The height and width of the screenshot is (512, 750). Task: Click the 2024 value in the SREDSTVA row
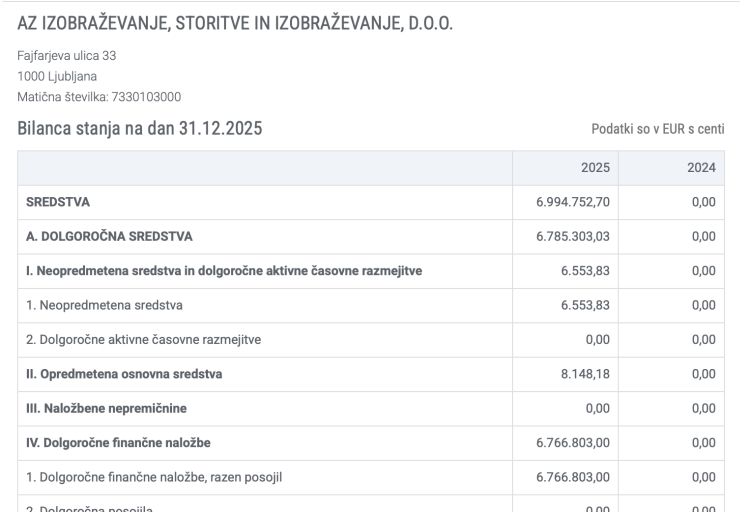[704, 202]
